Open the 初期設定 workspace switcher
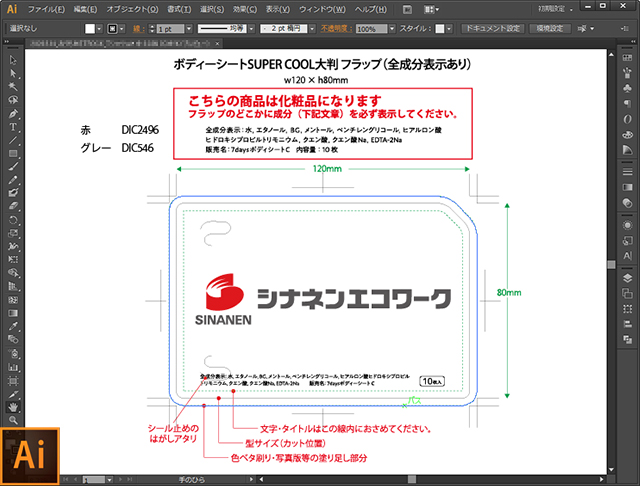The image size is (640, 486). click(555, 9)
